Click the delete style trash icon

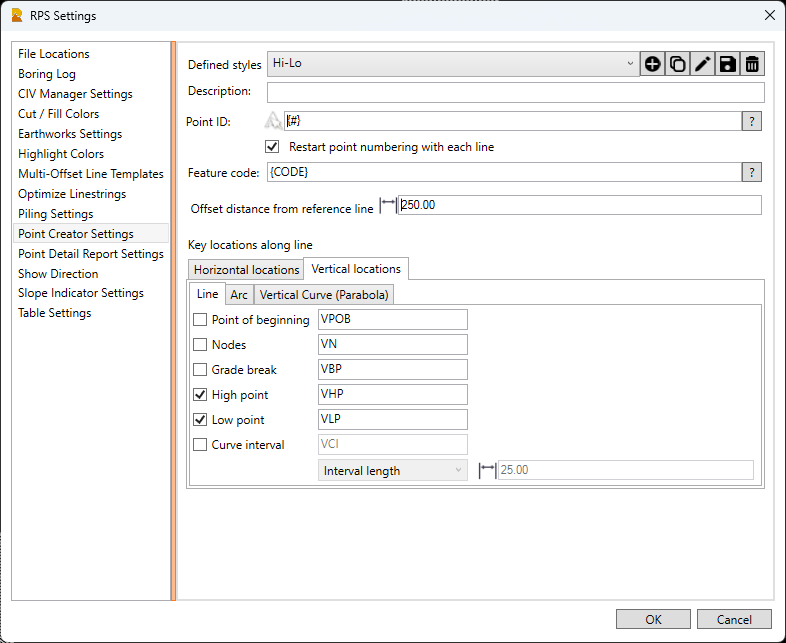(x=752, y=64)
